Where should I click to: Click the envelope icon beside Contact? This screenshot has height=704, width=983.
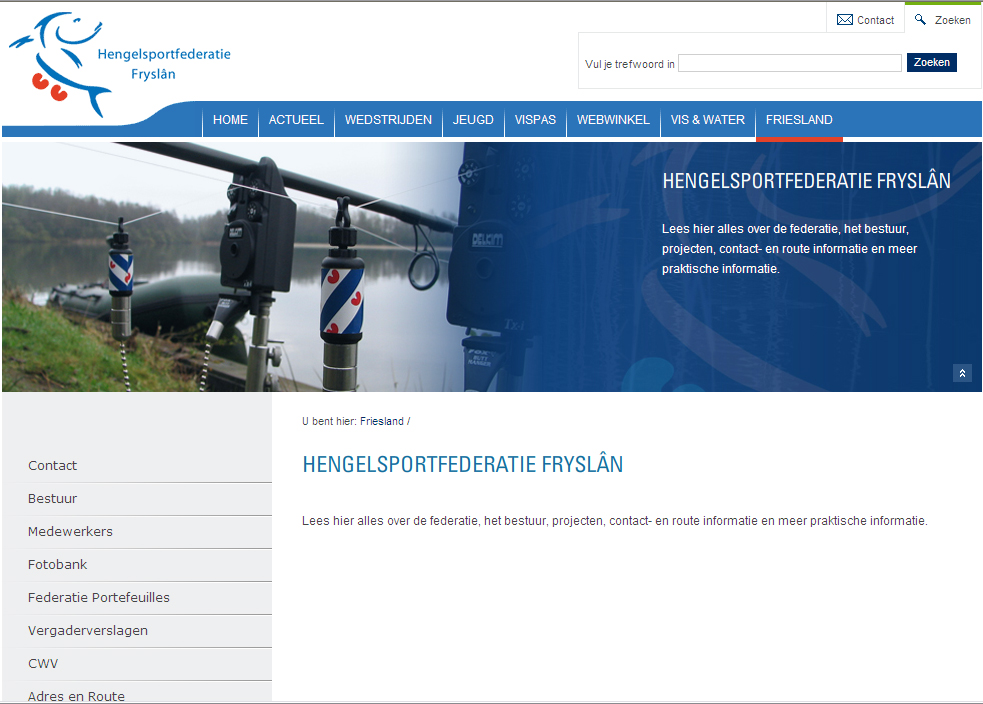[845, 20]
